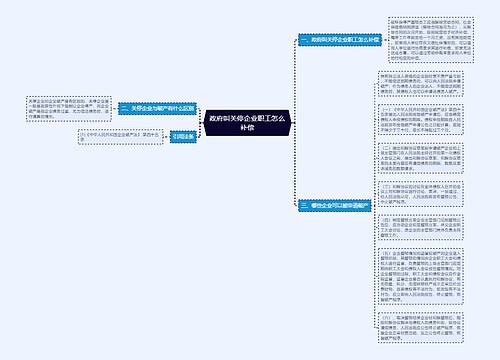Click the sub-note starting with (三) 和解协议
500x360 pixels.
pos(421,194)
